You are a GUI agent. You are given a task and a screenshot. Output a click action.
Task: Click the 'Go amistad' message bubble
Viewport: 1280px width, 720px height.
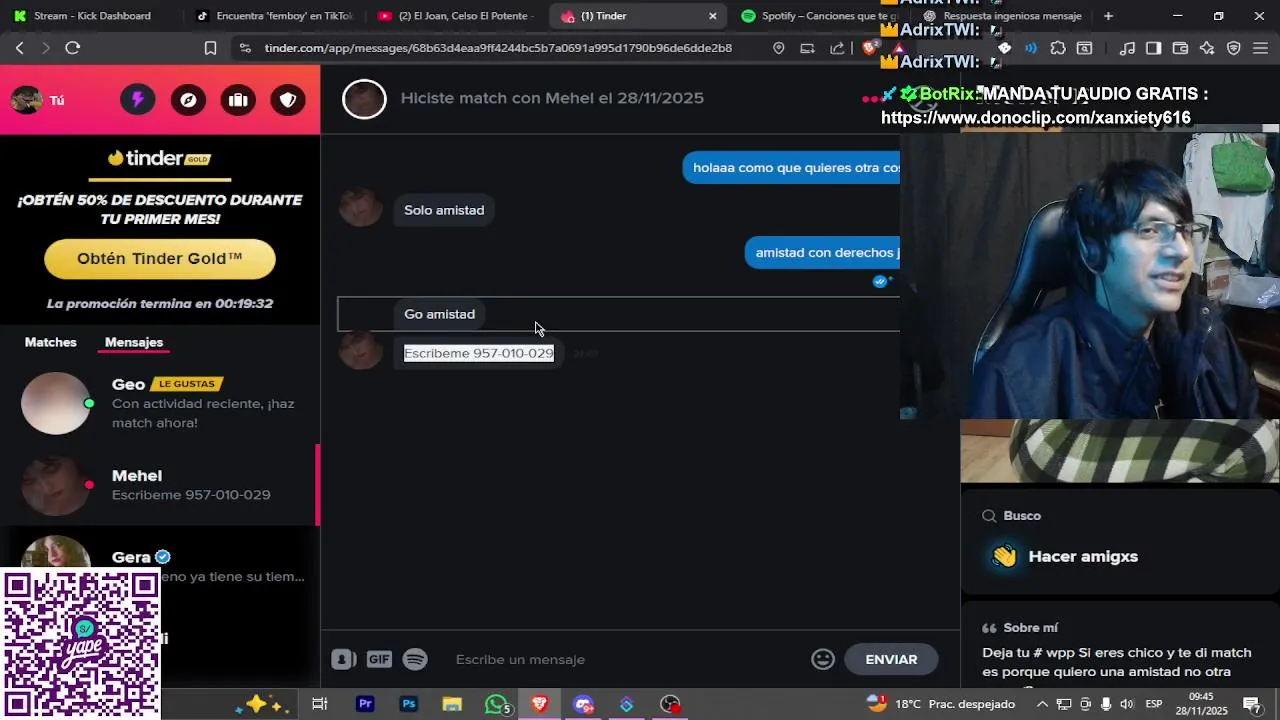(440, 314)
